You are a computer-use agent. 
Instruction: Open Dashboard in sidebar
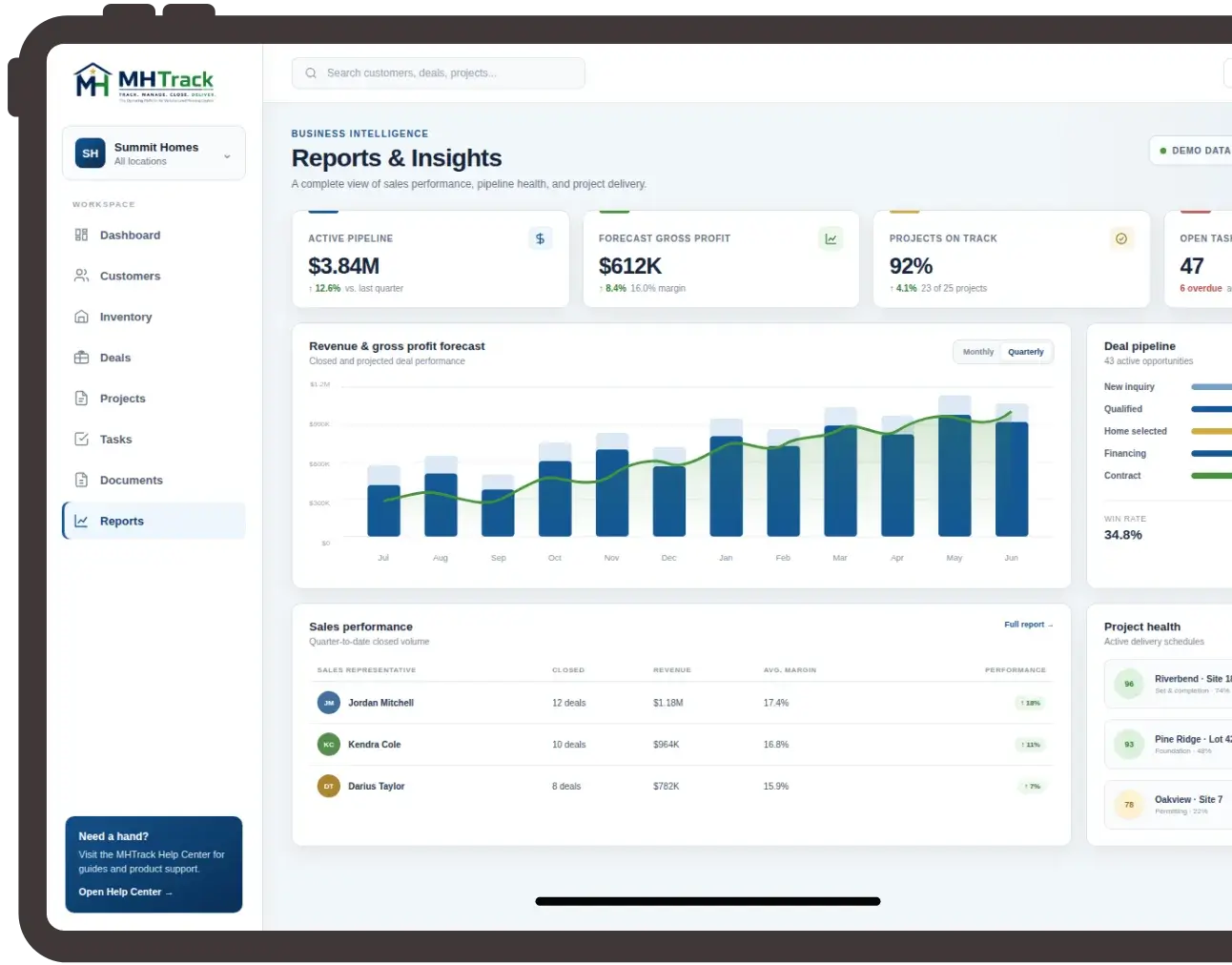(x=154, y=236)
